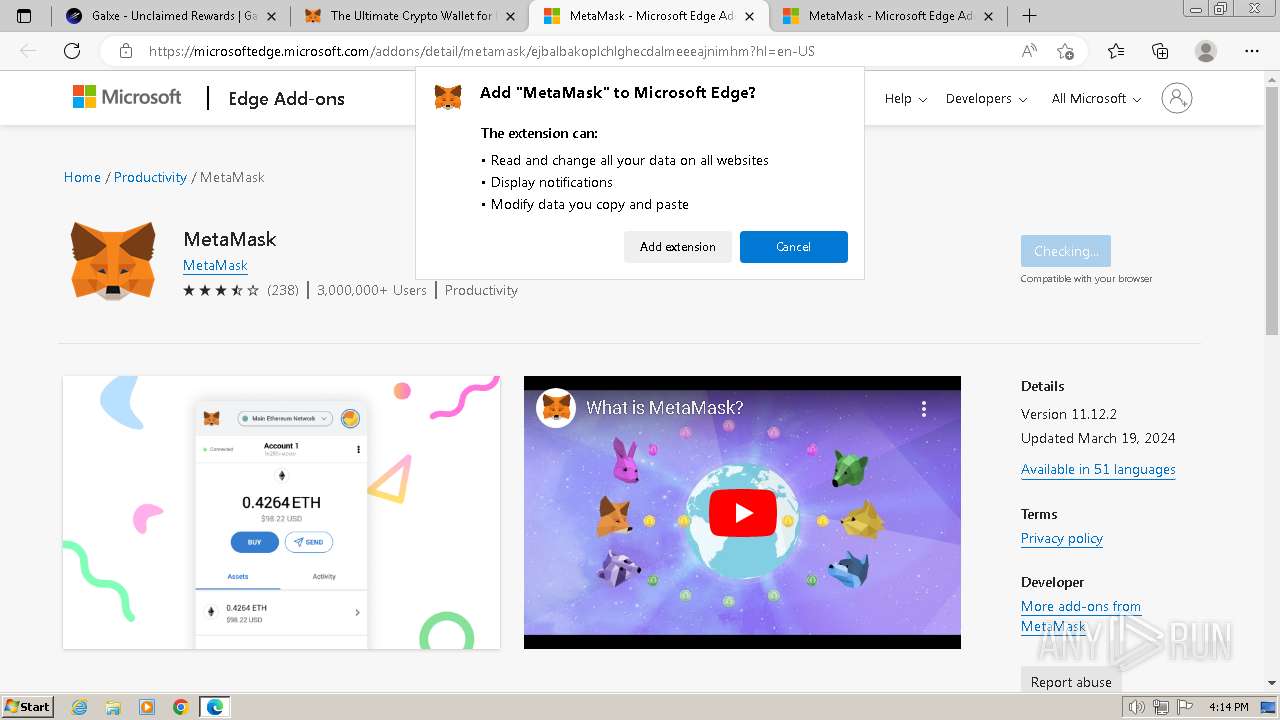The height and width of the screenshot is (720, 1280).
Task: Click the (238) ratings count
Action: pos(283,290)
